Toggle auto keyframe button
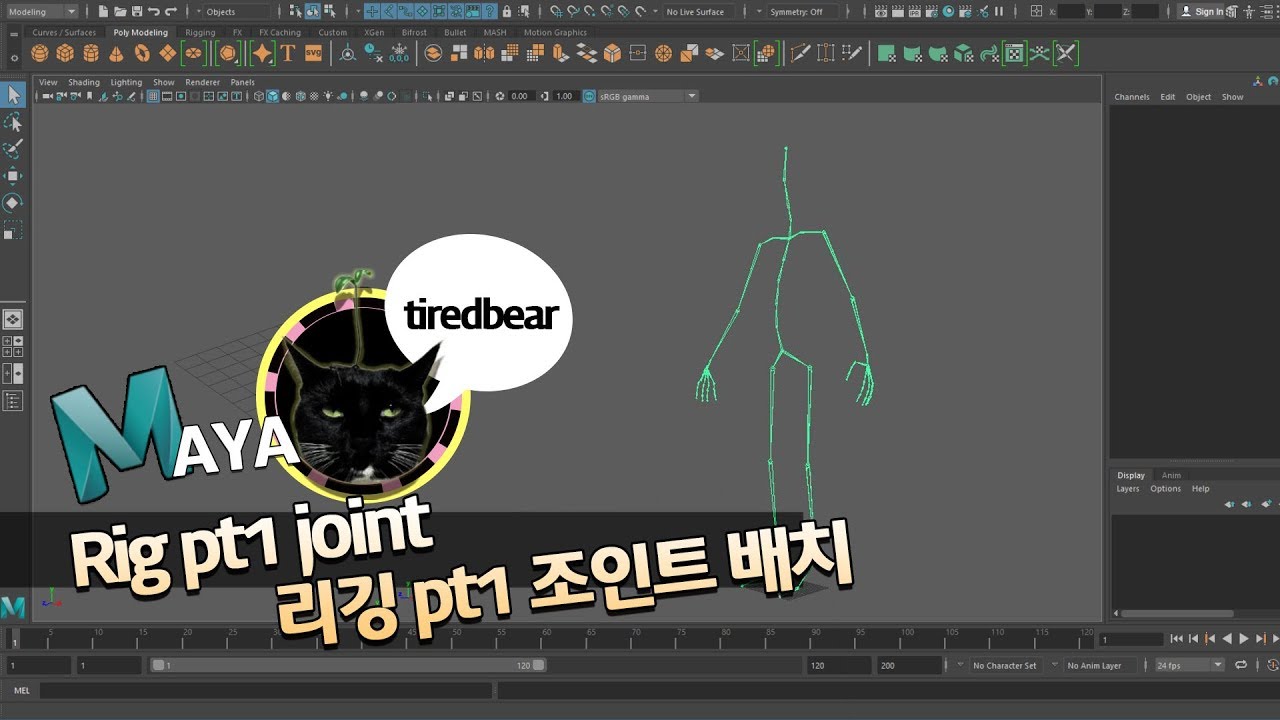The image size is (1280, 720). [x=1272, y=665]
